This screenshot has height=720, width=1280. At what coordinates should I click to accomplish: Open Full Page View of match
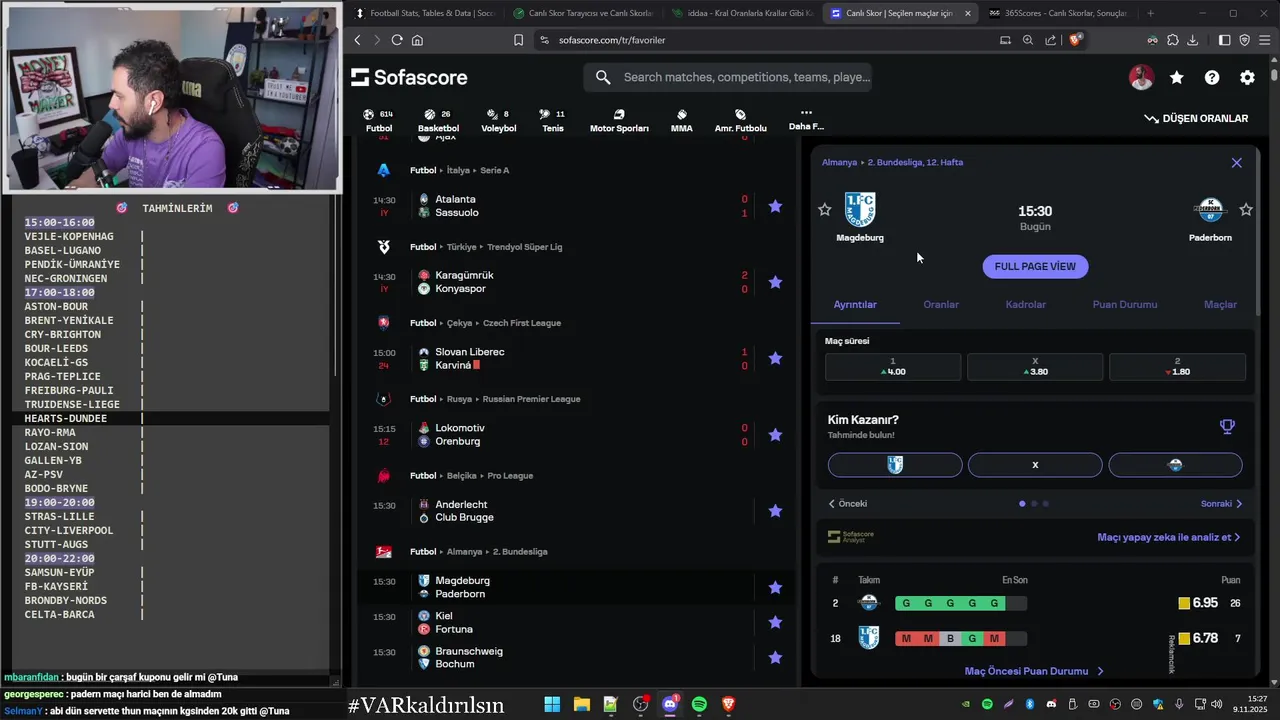coord(1035,266)
